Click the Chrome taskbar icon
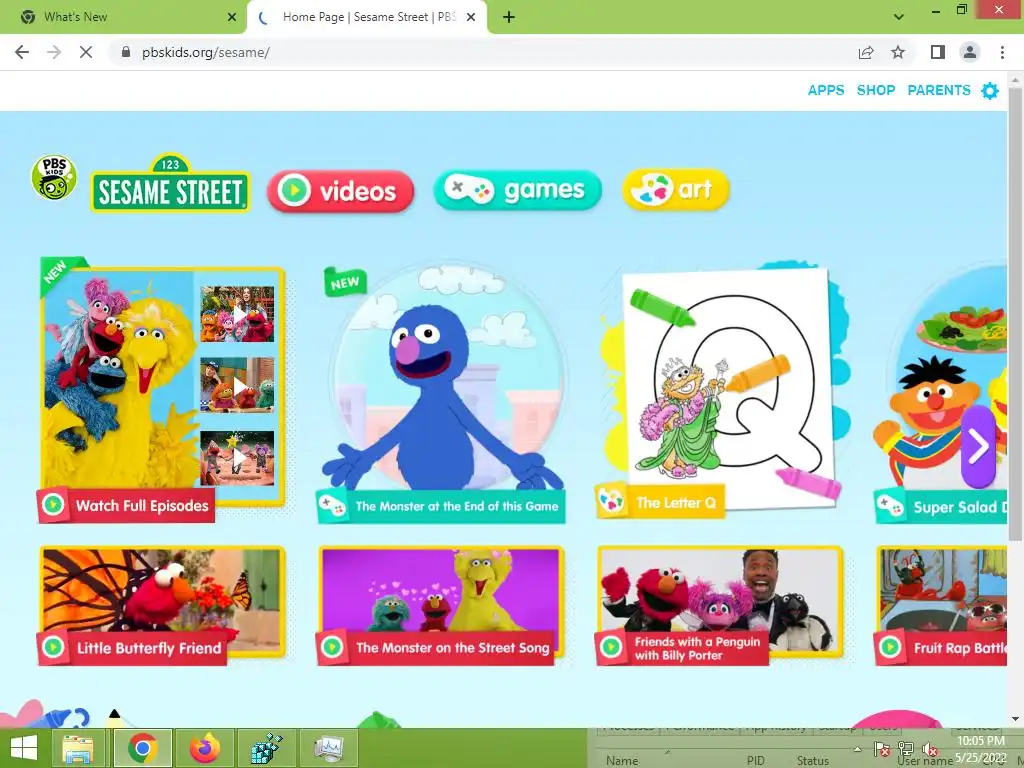Screen dimensions: 1024x768 click(x=142, y=748)
